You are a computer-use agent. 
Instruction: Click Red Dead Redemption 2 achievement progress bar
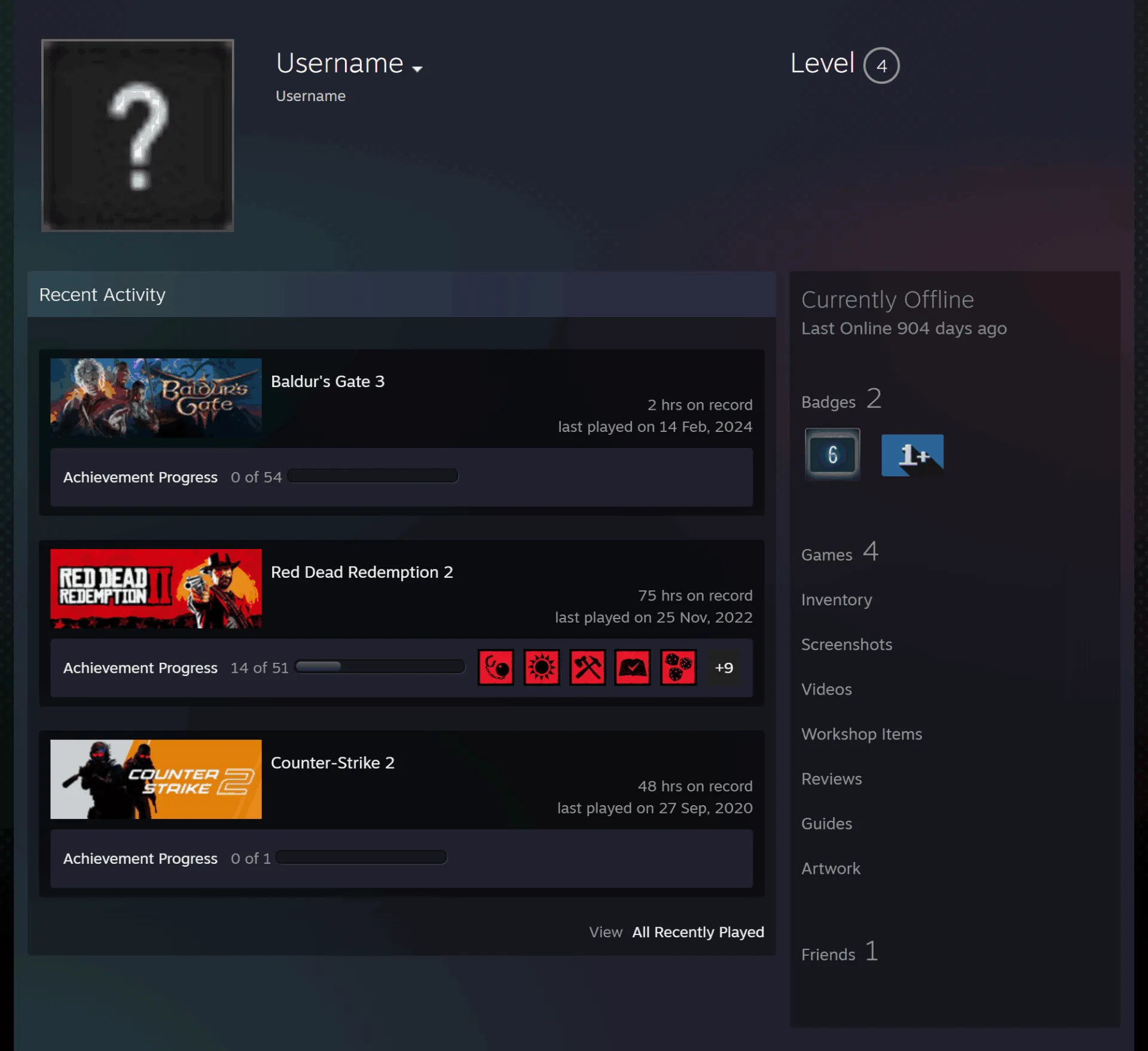point(380,666)
